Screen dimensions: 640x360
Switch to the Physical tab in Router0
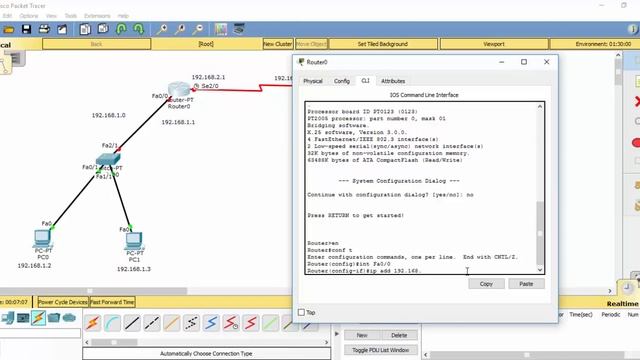click(x=313, y=81)
